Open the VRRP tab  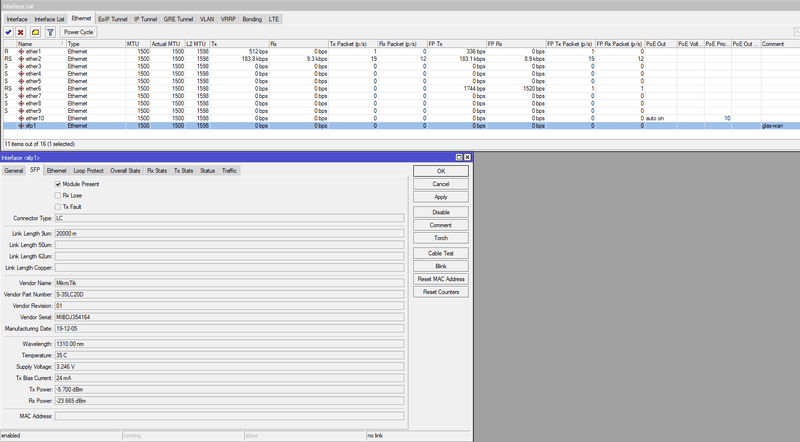228,19
